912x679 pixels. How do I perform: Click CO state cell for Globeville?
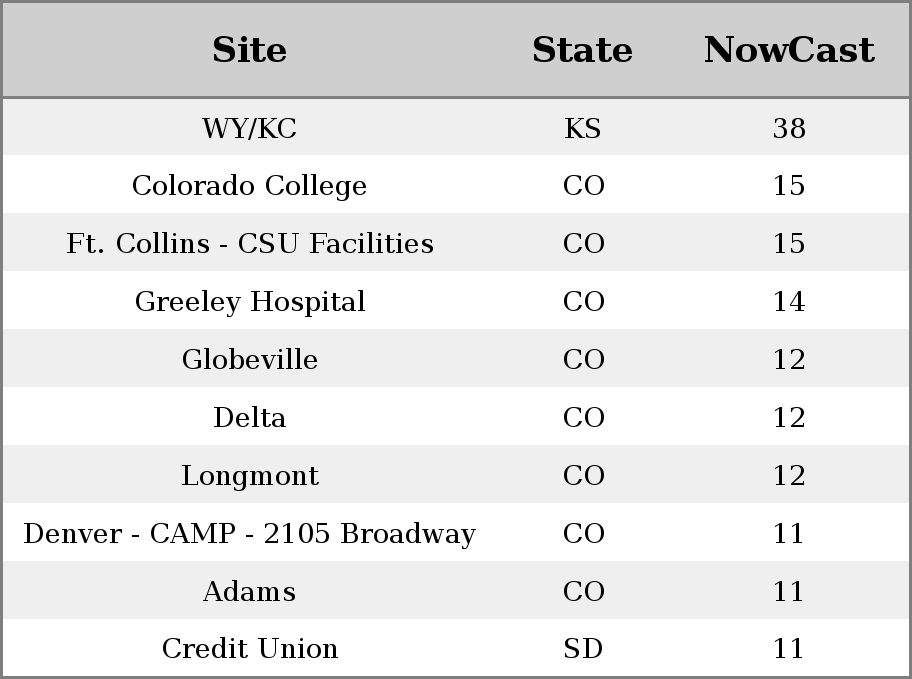(583, 359)
